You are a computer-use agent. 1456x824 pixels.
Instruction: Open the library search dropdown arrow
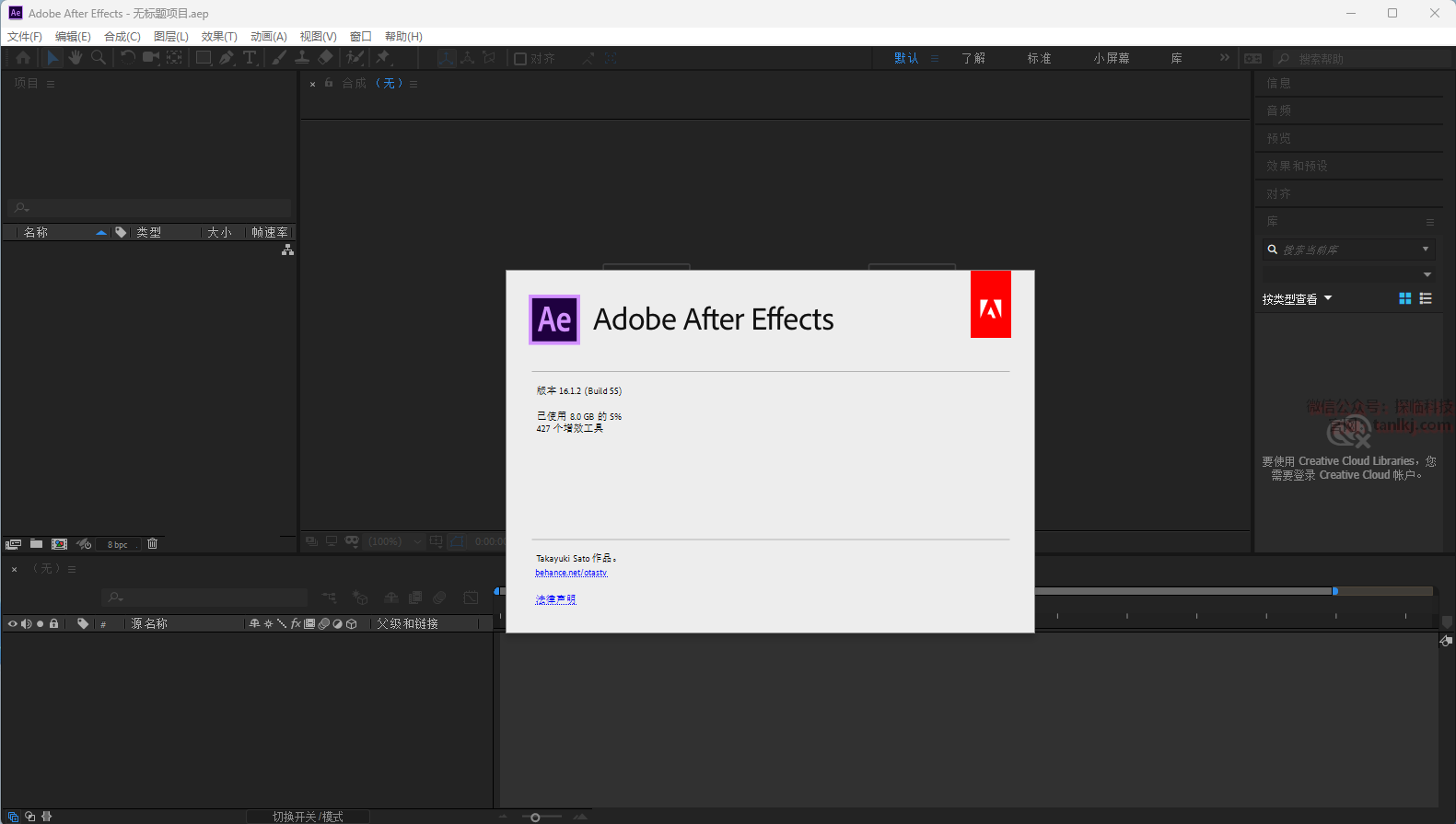click(x=1426, y=250)
